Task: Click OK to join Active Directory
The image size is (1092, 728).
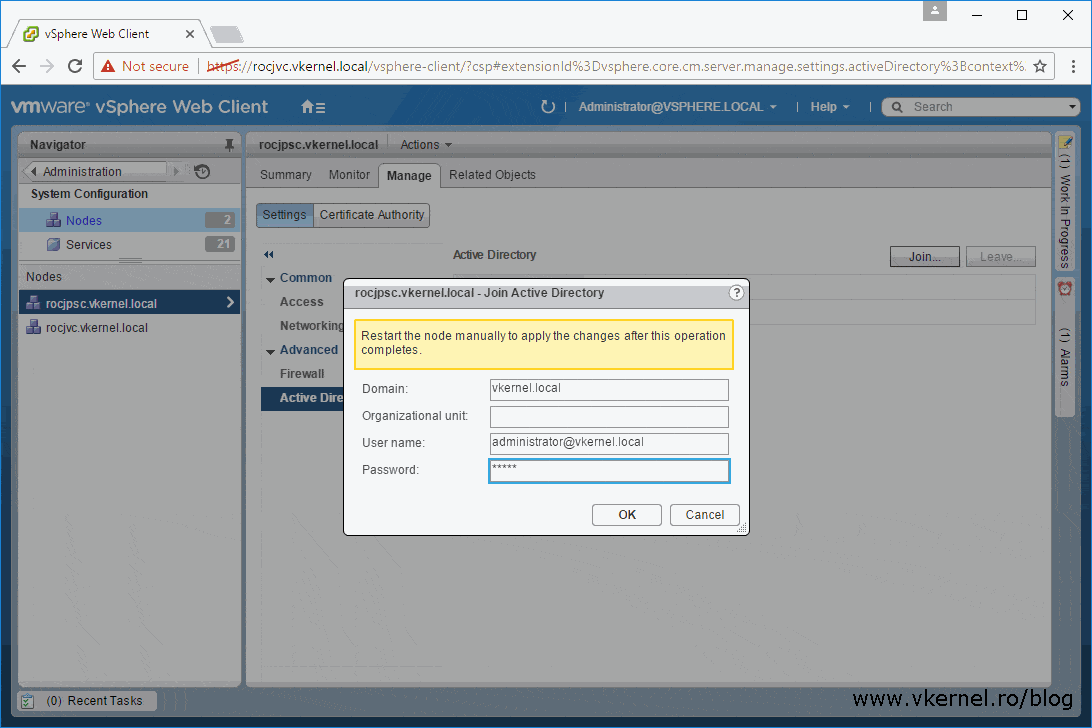Action: pyautogui.click(x=626, y=514)
